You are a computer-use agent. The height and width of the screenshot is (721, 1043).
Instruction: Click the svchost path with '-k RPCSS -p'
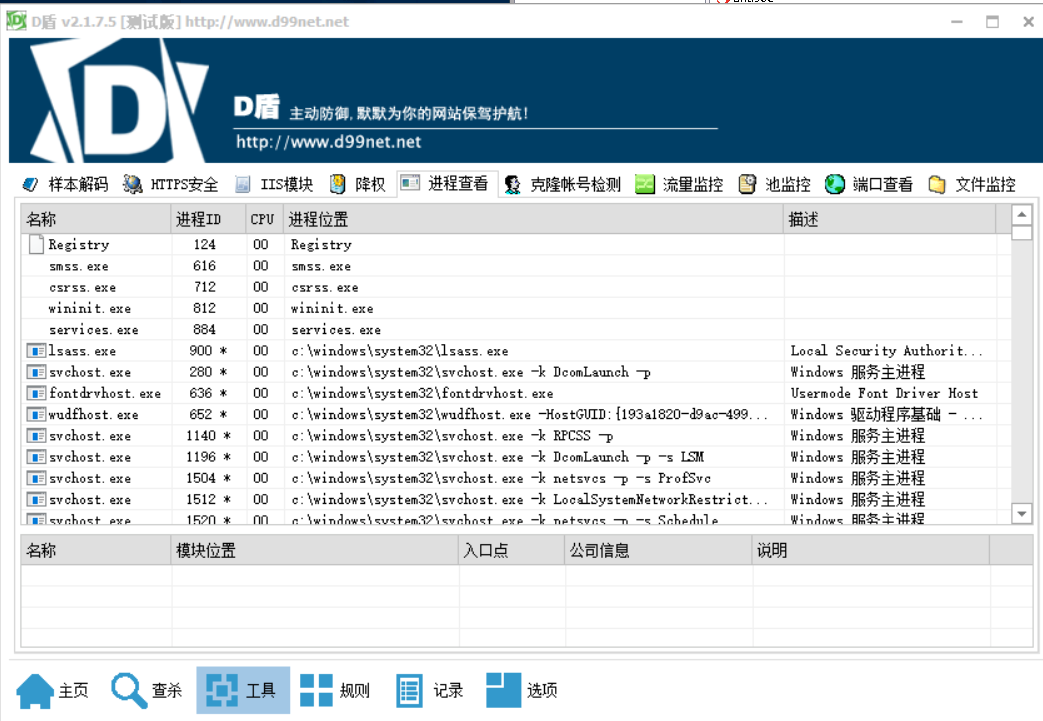tap(452, 436)
